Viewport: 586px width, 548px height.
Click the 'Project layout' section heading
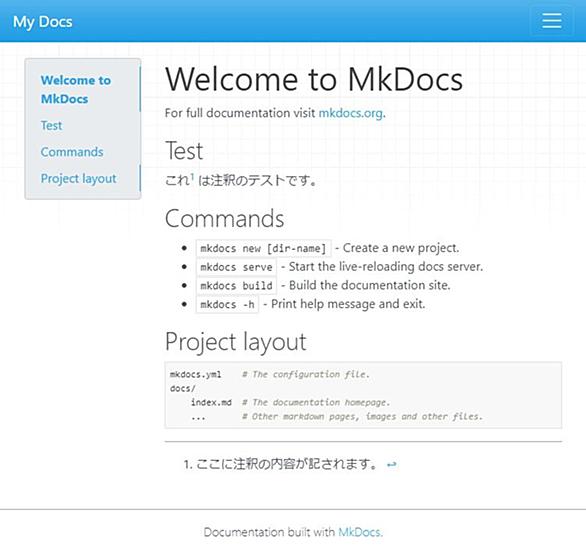[x=236, y=342]
